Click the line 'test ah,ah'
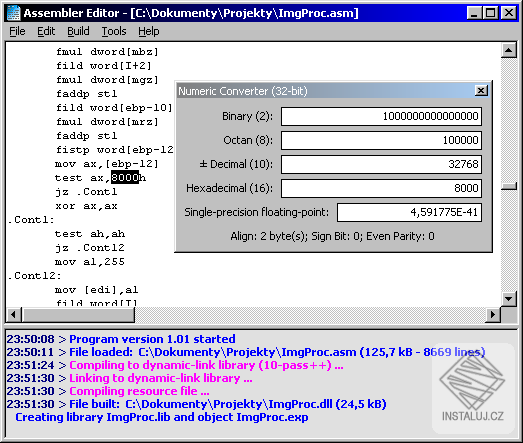Viewport: 523px width, 443px height. point(90,234)
